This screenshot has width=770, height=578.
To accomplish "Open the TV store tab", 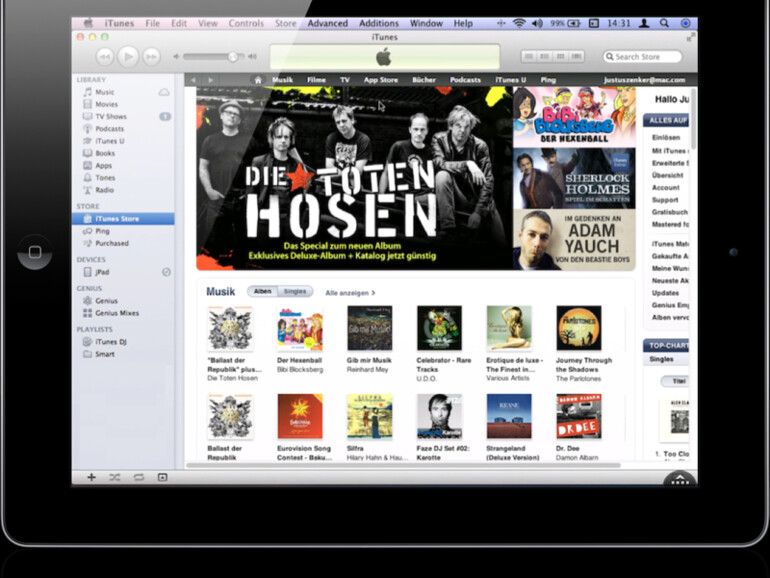I will (x=345, y=80).
